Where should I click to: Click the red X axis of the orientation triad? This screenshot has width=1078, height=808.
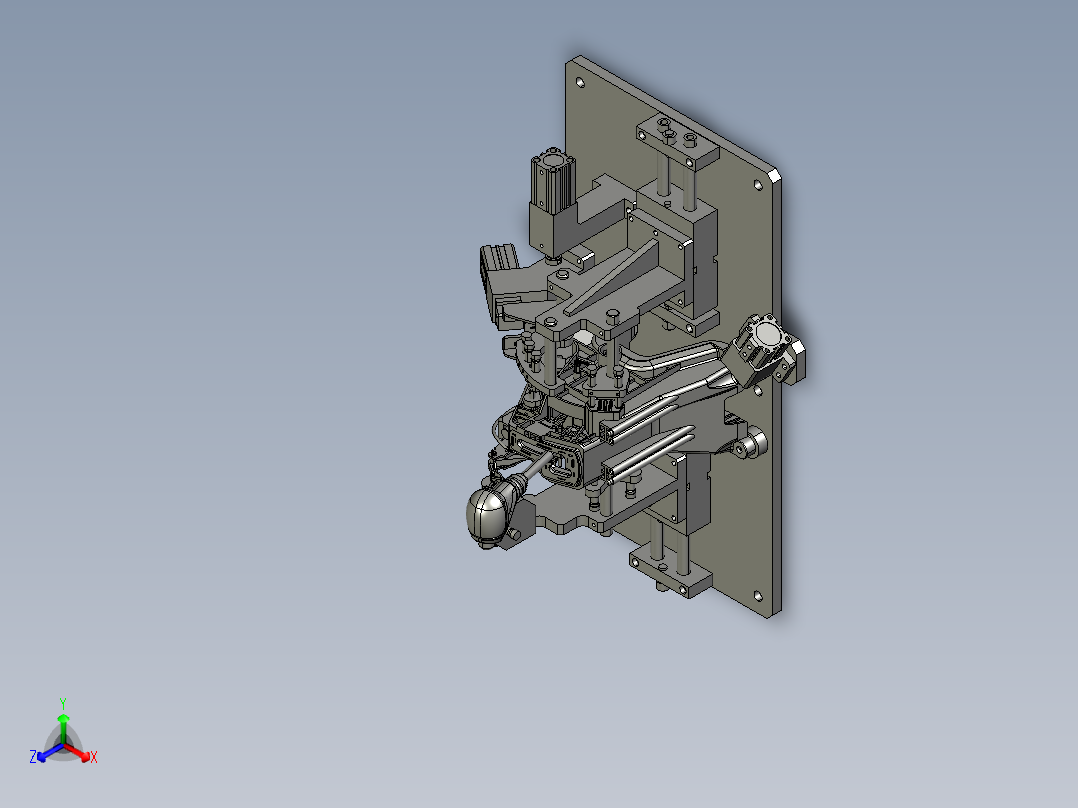[x=78, y=752]
